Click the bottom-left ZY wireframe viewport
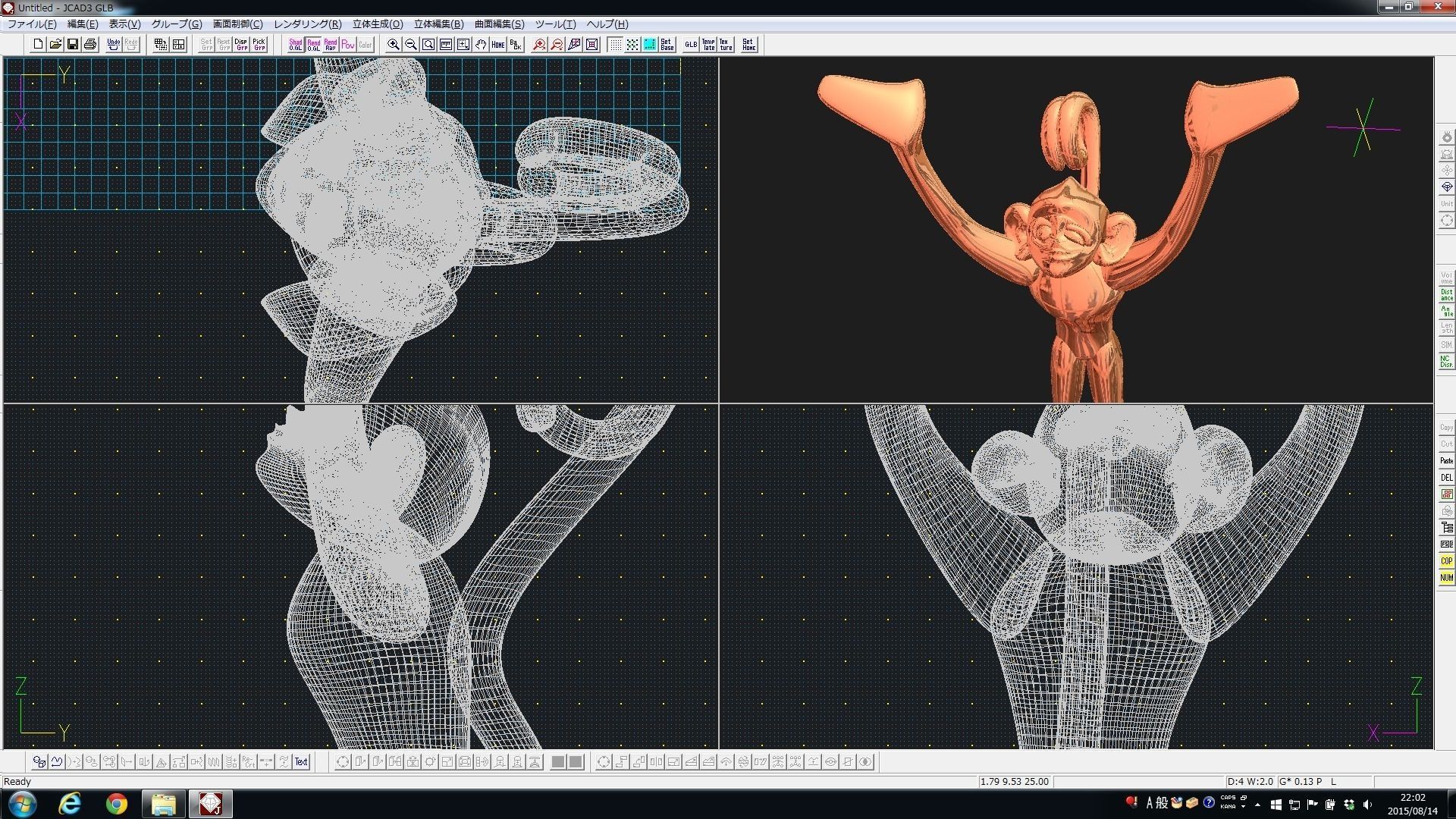 (x=360, y=576)
